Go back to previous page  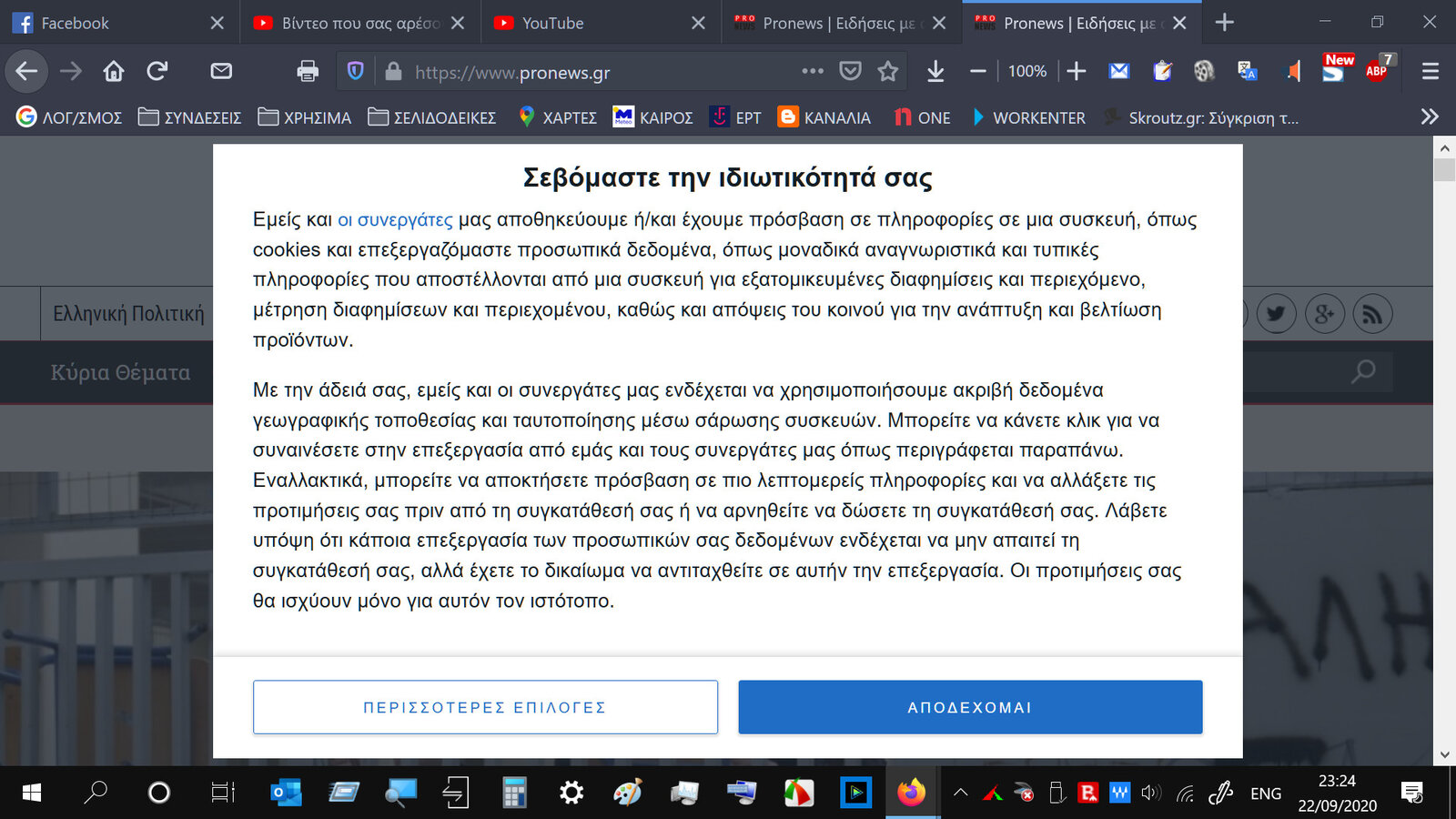pos(26,71)
